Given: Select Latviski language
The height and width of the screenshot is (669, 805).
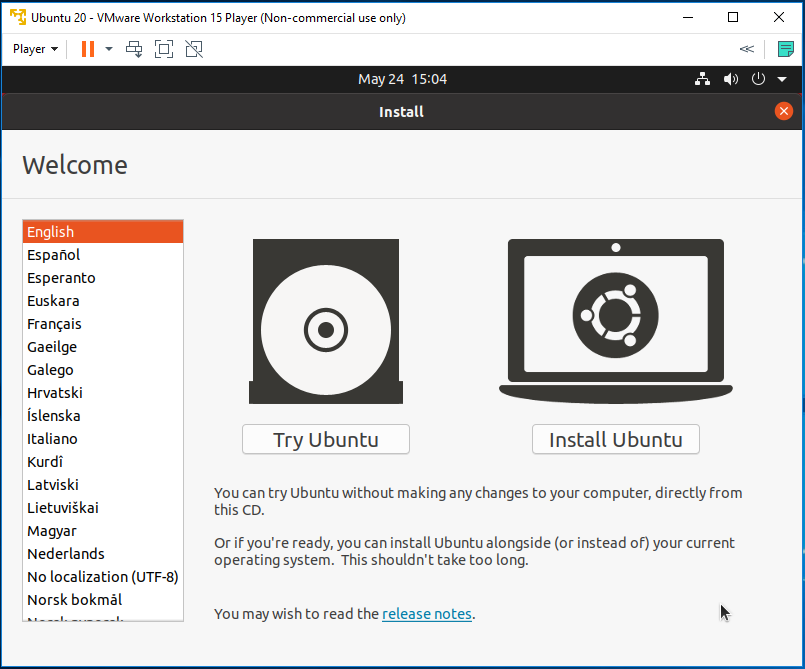Looking at the screenshot, I should tap(103, 485).
